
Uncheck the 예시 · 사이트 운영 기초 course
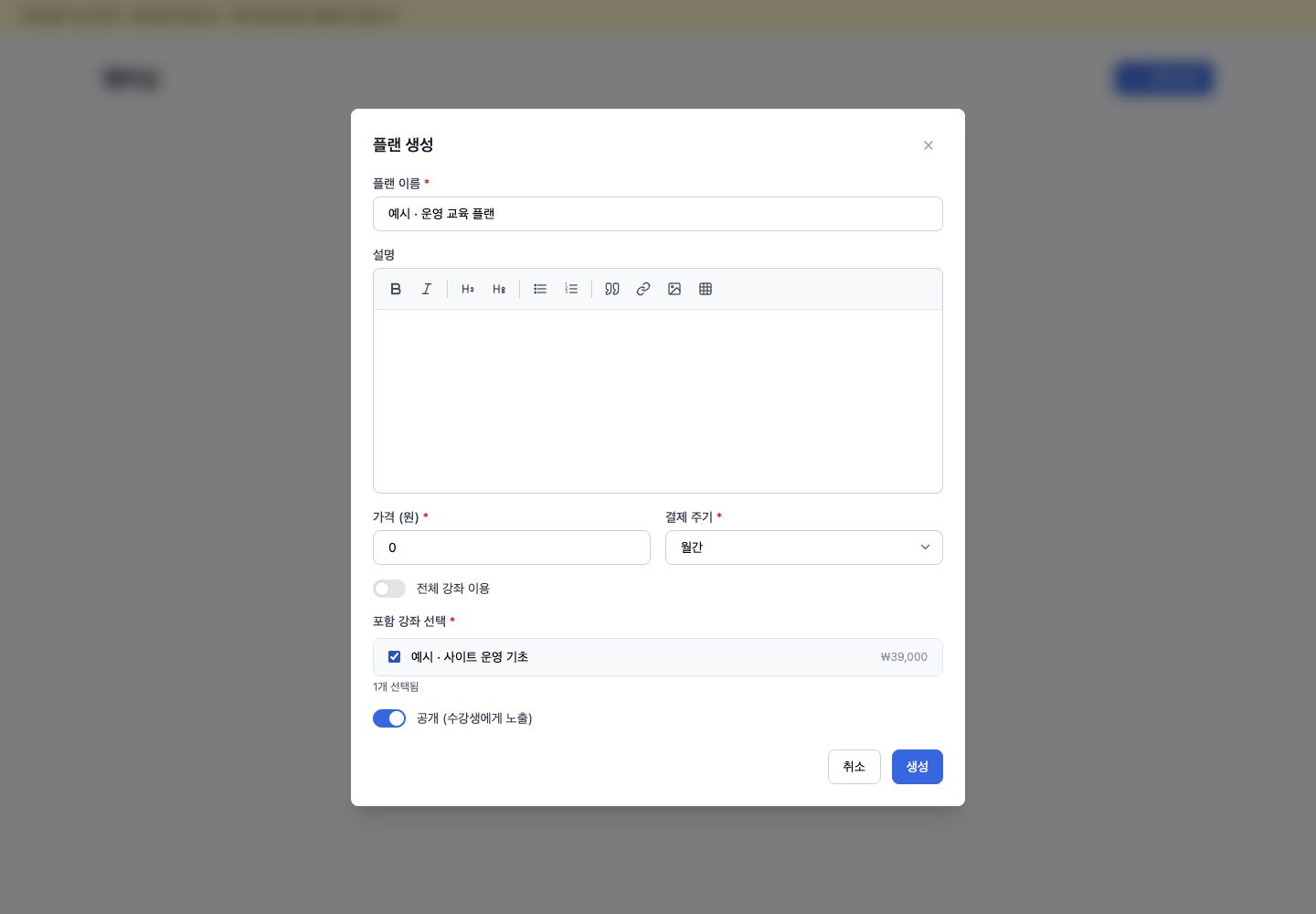pos(395,657)
